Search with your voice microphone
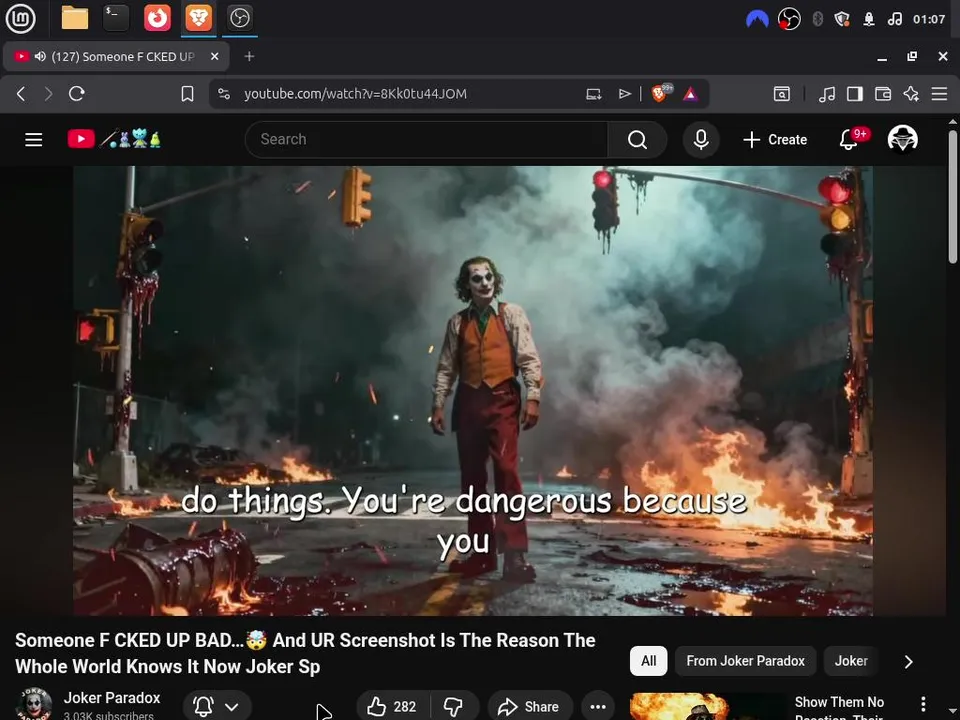 (x=701, y=140)
